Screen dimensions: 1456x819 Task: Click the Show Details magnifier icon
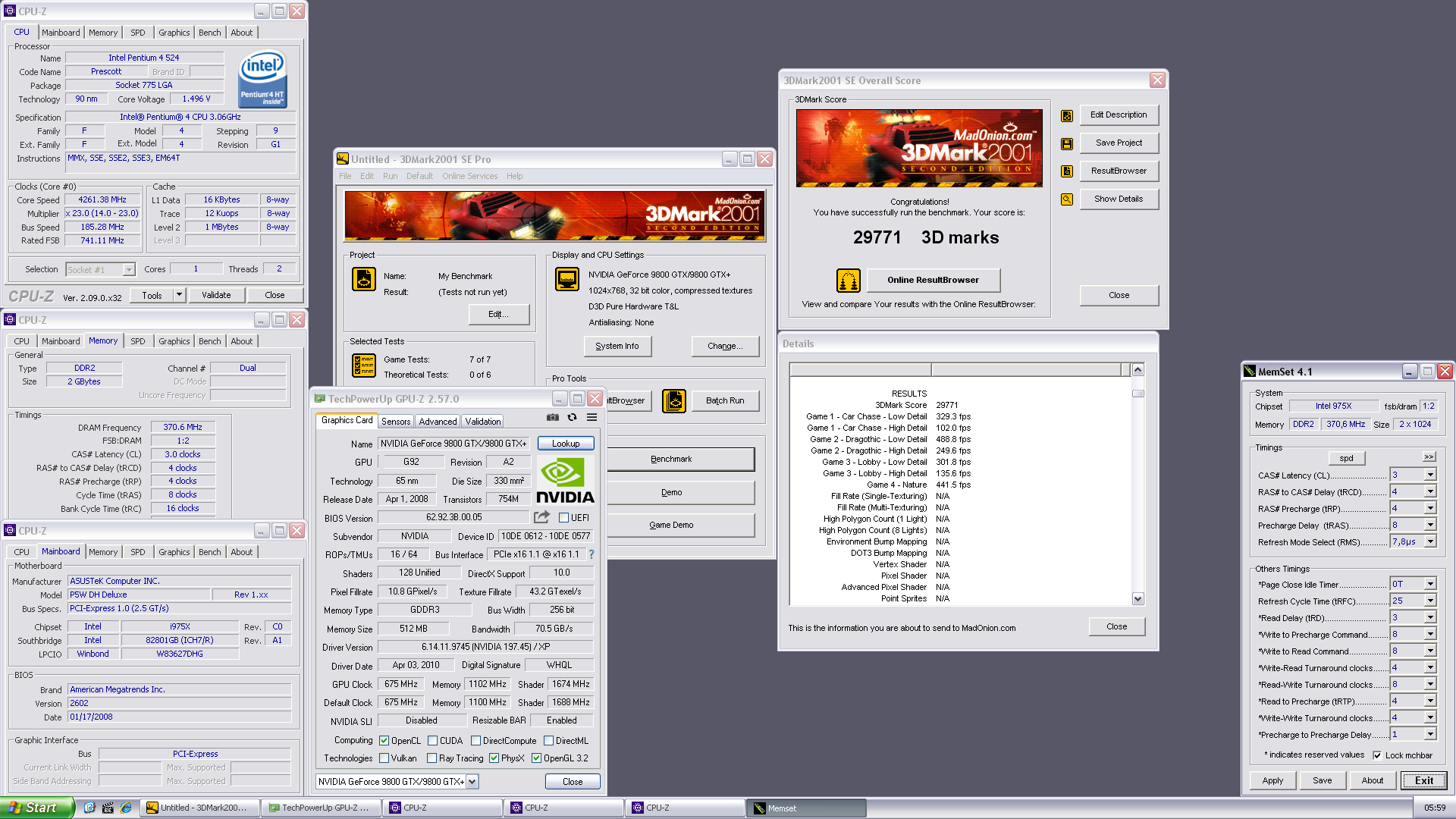[1067, 199]
